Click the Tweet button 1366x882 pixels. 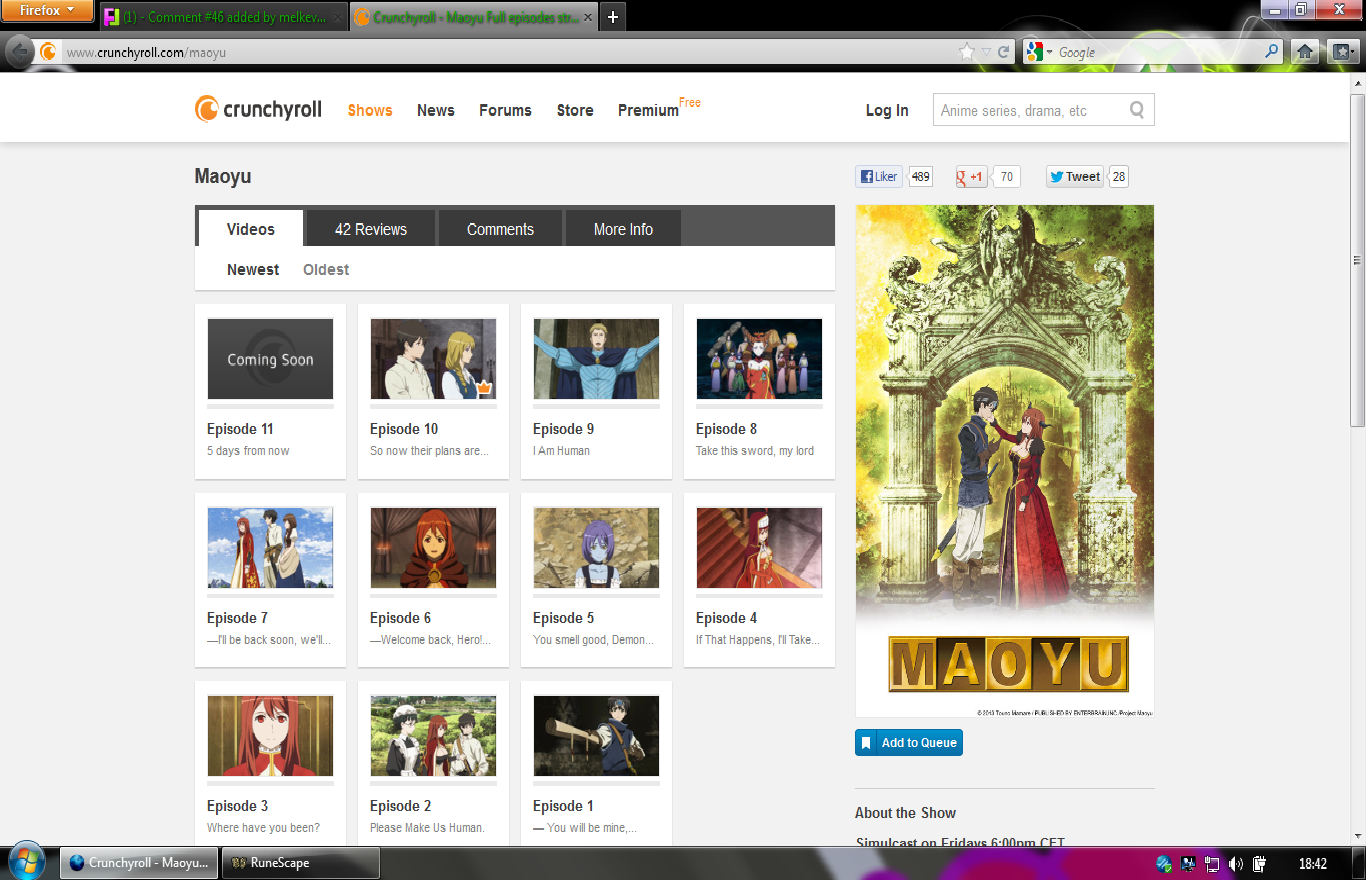[x=1074, y=177]
